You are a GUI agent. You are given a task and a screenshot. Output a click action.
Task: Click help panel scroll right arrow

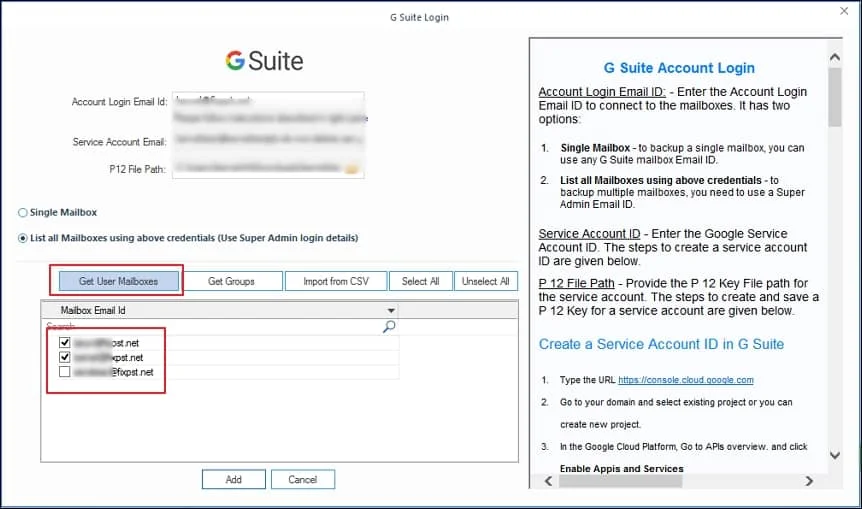click(x=809, y=481)
